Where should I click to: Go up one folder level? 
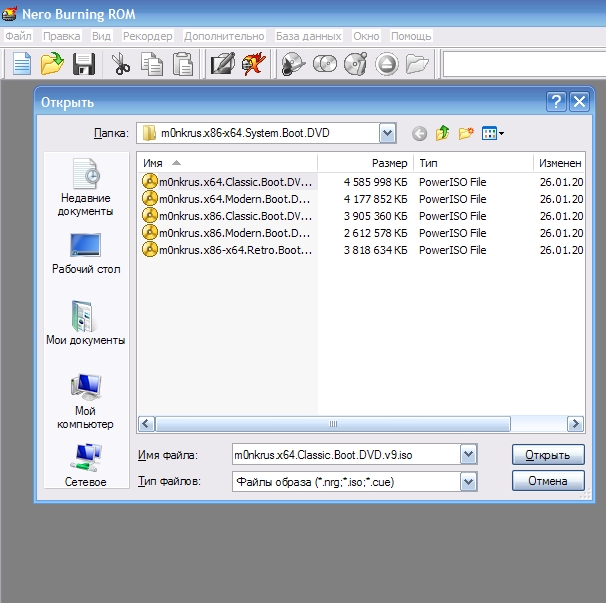(443, 133)
